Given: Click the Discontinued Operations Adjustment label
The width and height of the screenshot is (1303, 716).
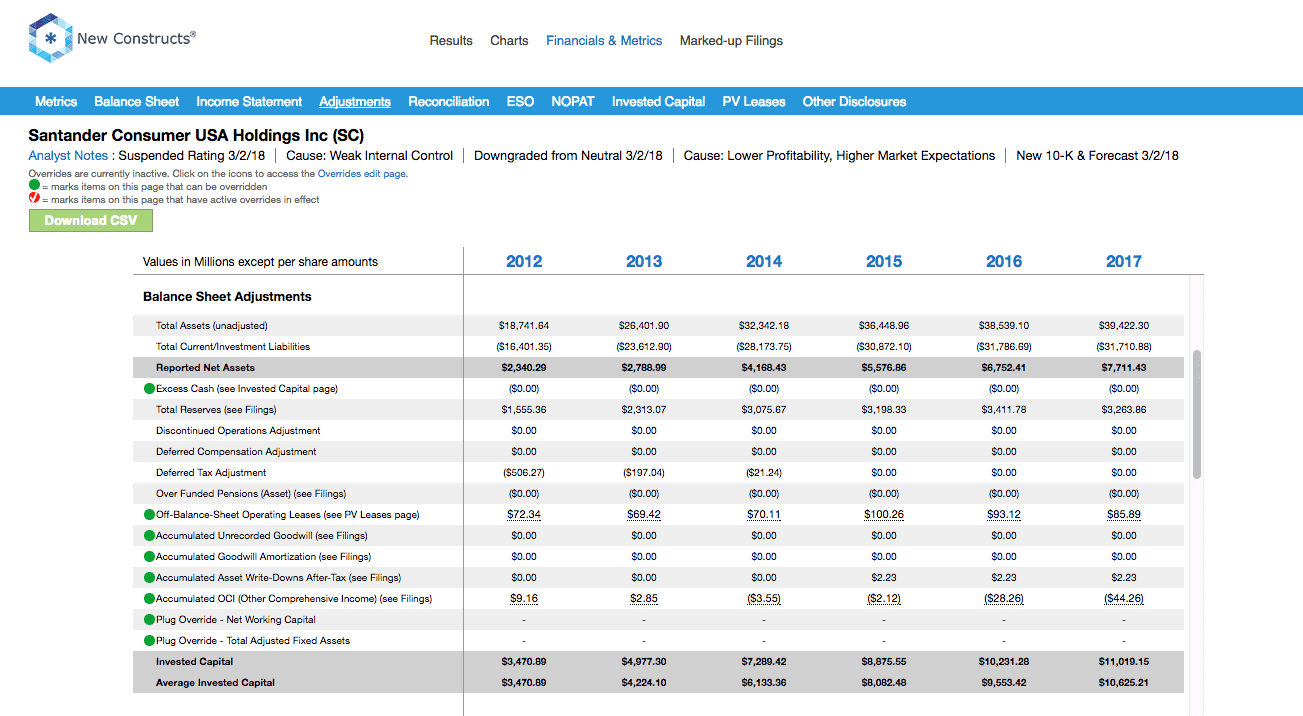Looking at the screenshot, I should [x=238, y=430].
